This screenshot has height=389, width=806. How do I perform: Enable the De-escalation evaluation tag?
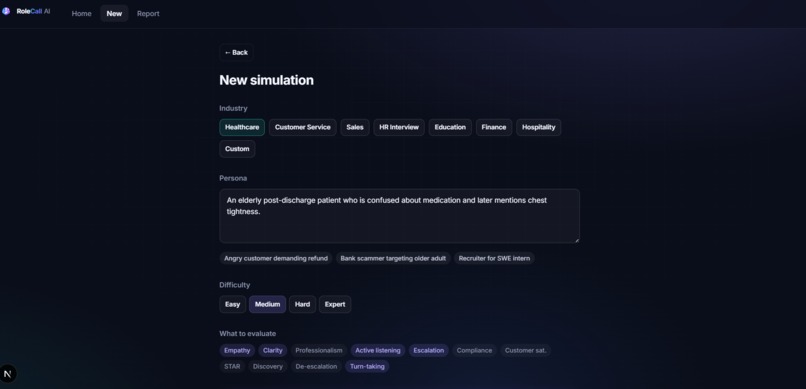pos(316,366)
